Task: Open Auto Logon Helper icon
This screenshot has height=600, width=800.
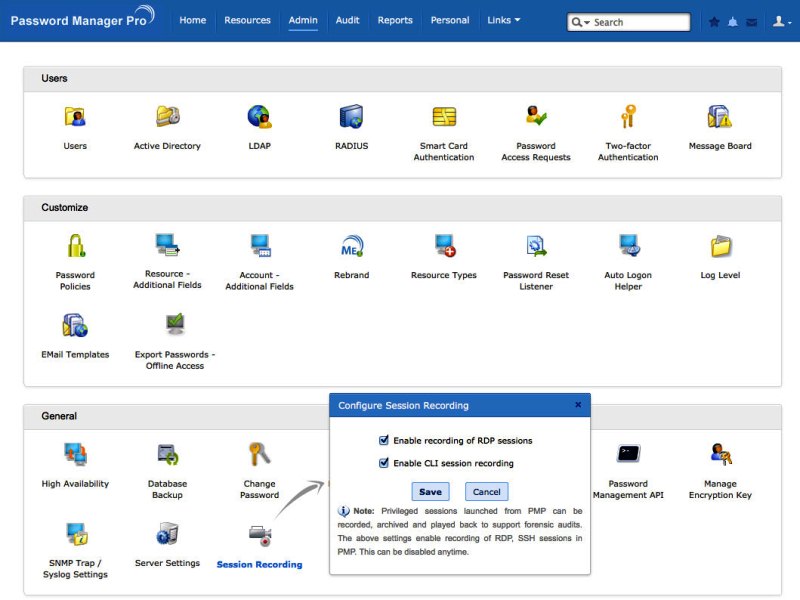Action: (629, 245)
